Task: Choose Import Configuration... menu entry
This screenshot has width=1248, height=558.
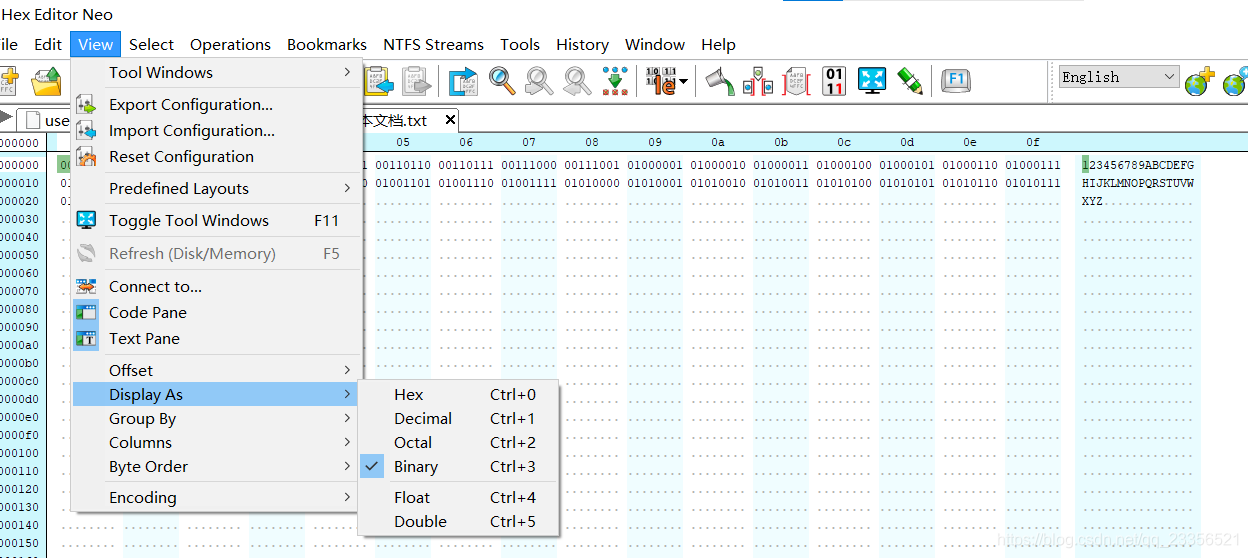Action: (217, 130)
